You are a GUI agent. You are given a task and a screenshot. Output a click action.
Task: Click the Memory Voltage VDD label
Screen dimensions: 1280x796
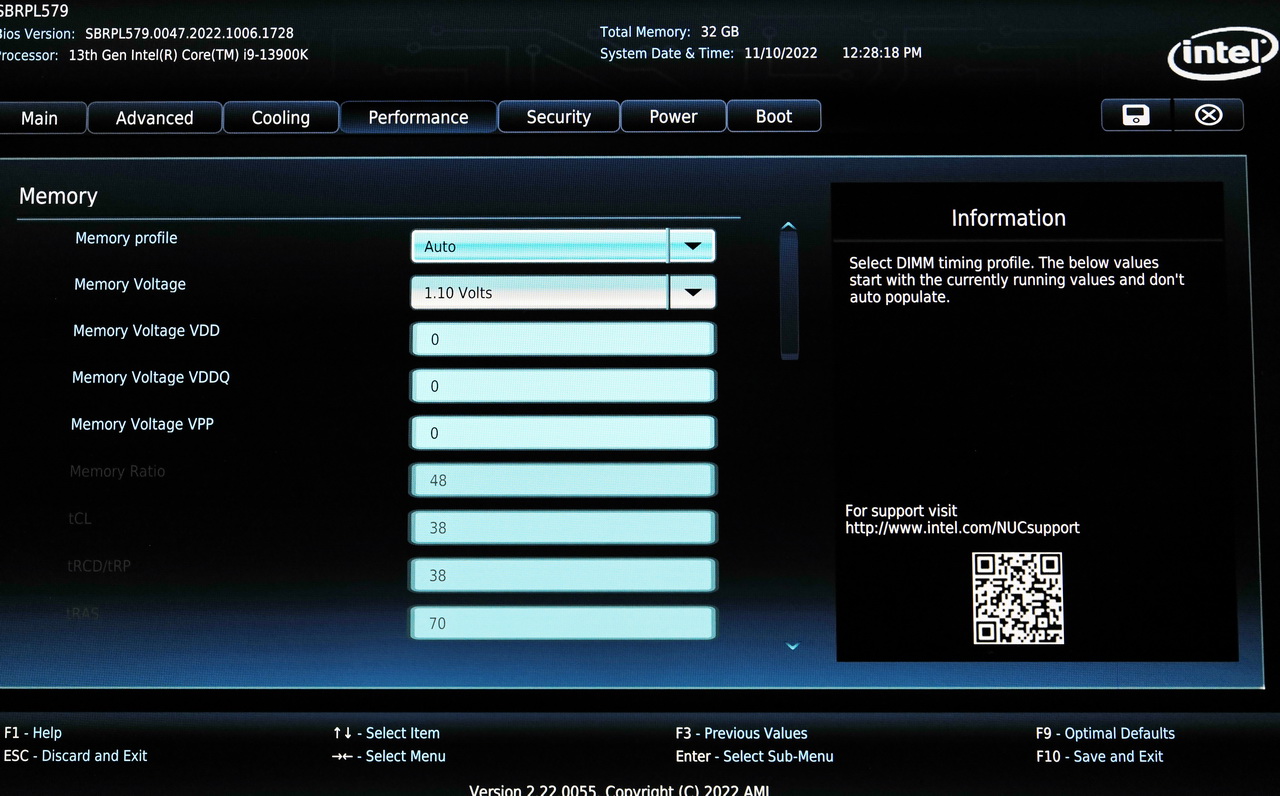click(146, 330)
